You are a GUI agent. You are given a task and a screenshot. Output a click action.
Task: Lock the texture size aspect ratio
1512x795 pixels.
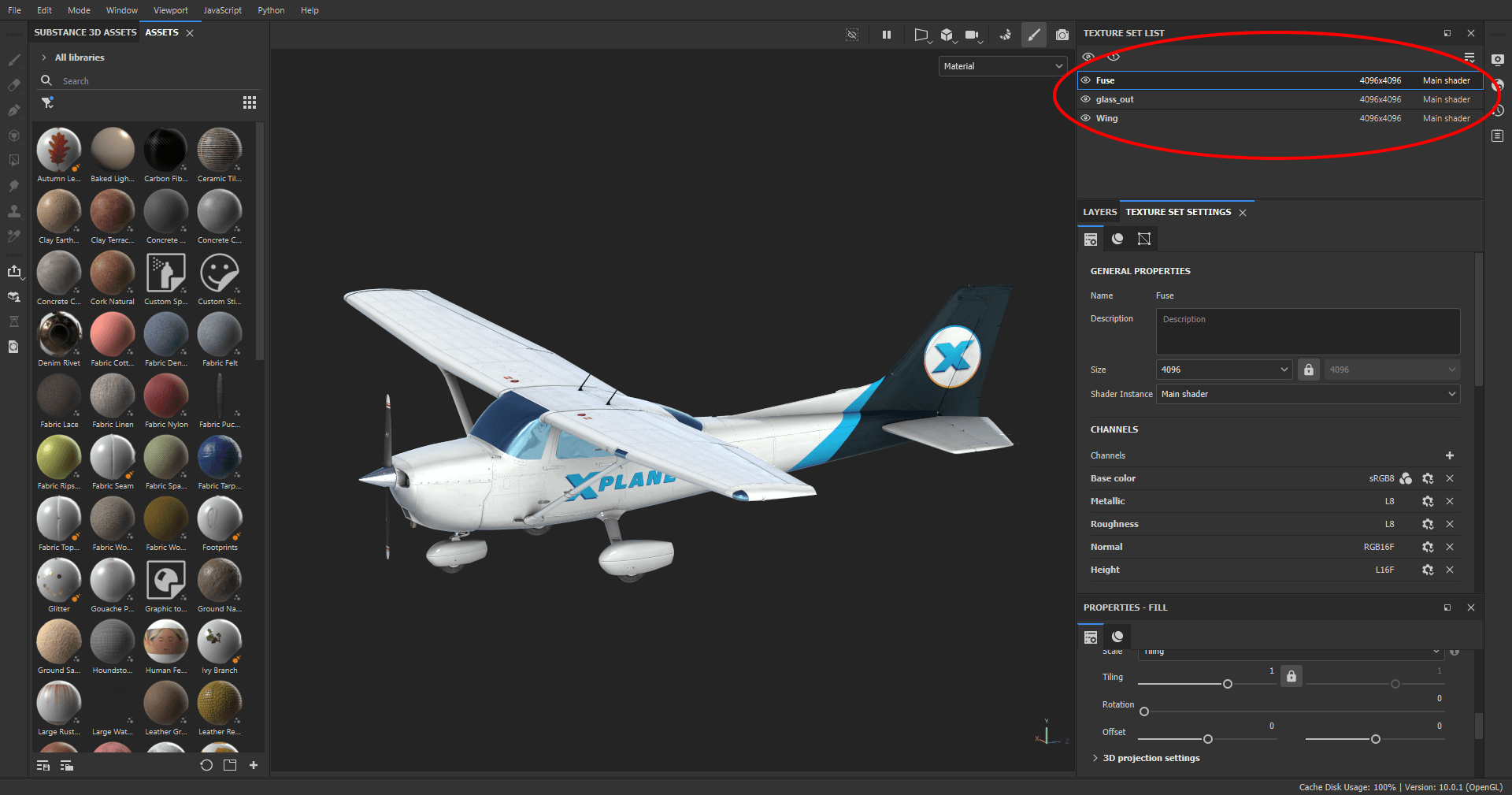click(1308, 370)
